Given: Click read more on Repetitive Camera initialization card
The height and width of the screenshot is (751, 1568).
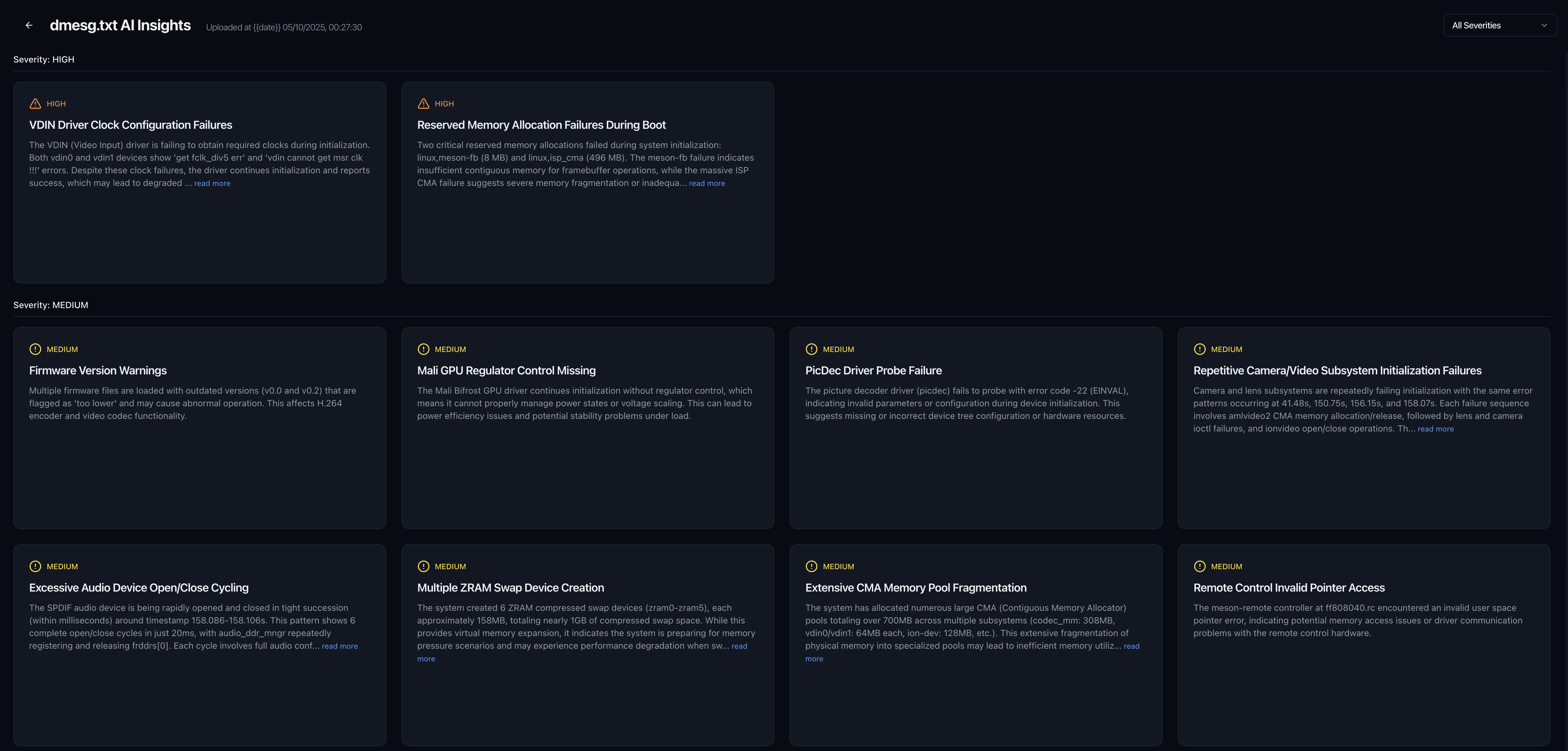Looking at the screenshot, I should (x=1435, y=429).
